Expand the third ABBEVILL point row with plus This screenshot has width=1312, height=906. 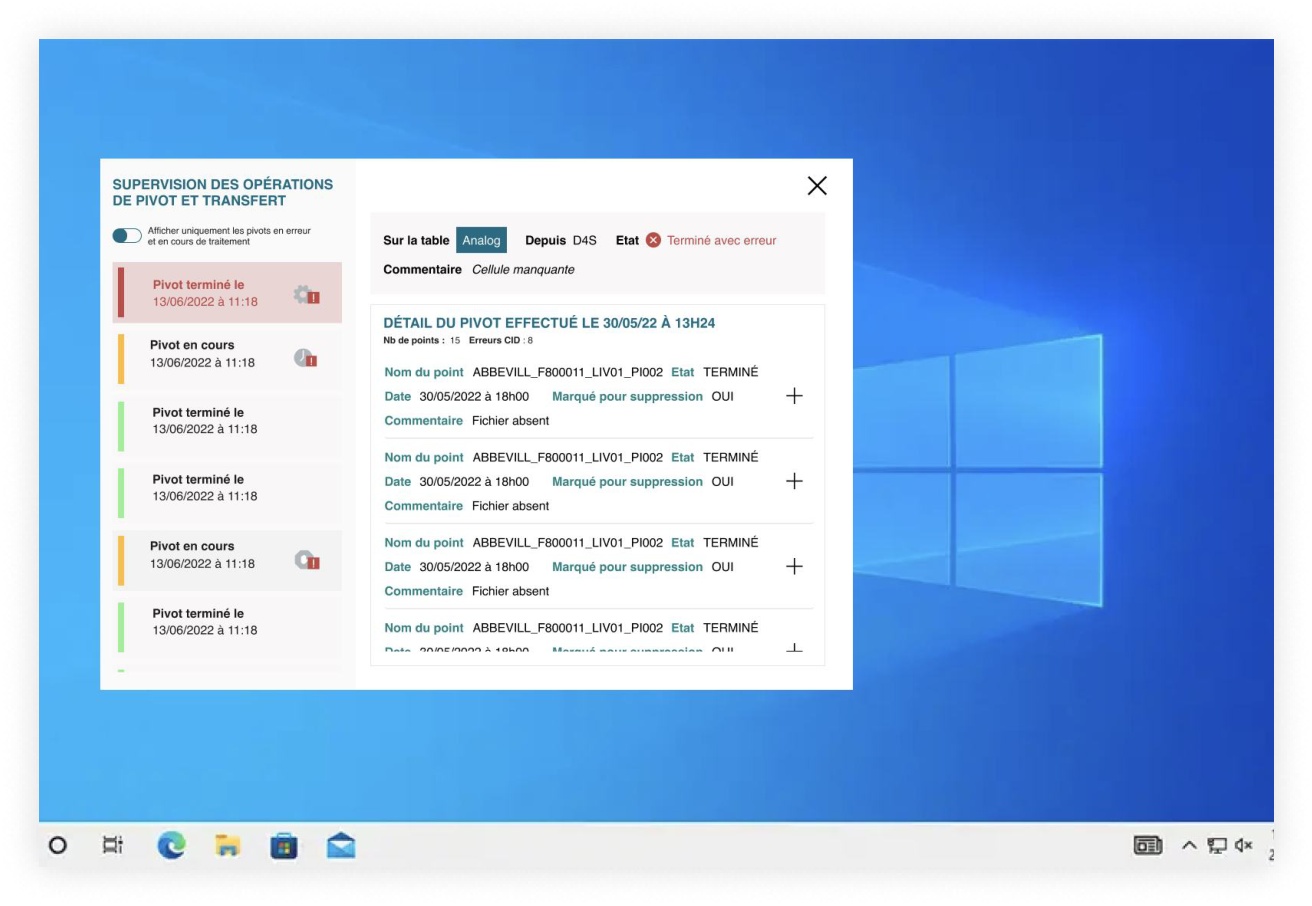coord(794,566)
